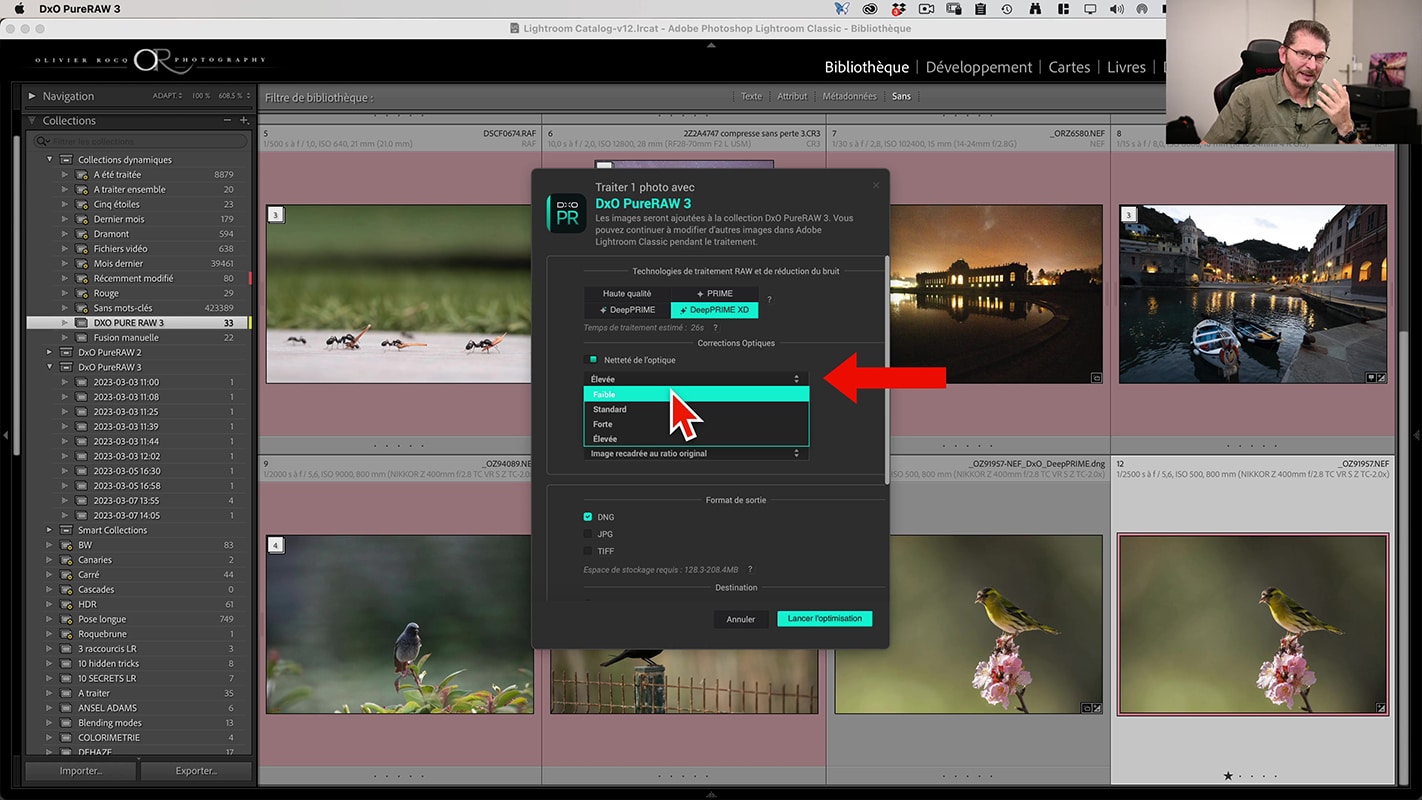Click the DxO dialog vertical scrollbar
Viewport: 1422px width, 800px height.
[886, 370]
